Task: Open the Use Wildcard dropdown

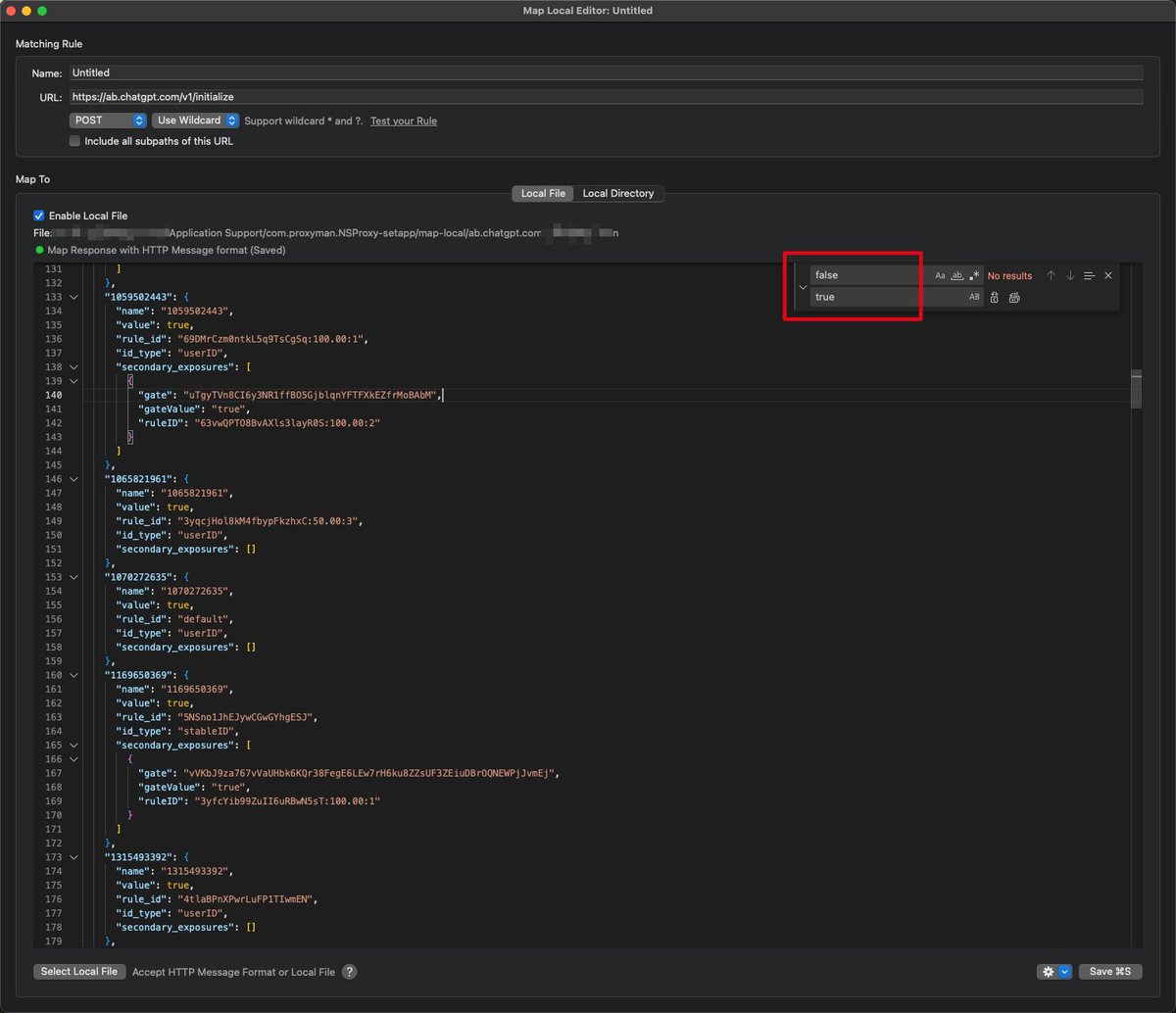Action: tap(195, 121)
